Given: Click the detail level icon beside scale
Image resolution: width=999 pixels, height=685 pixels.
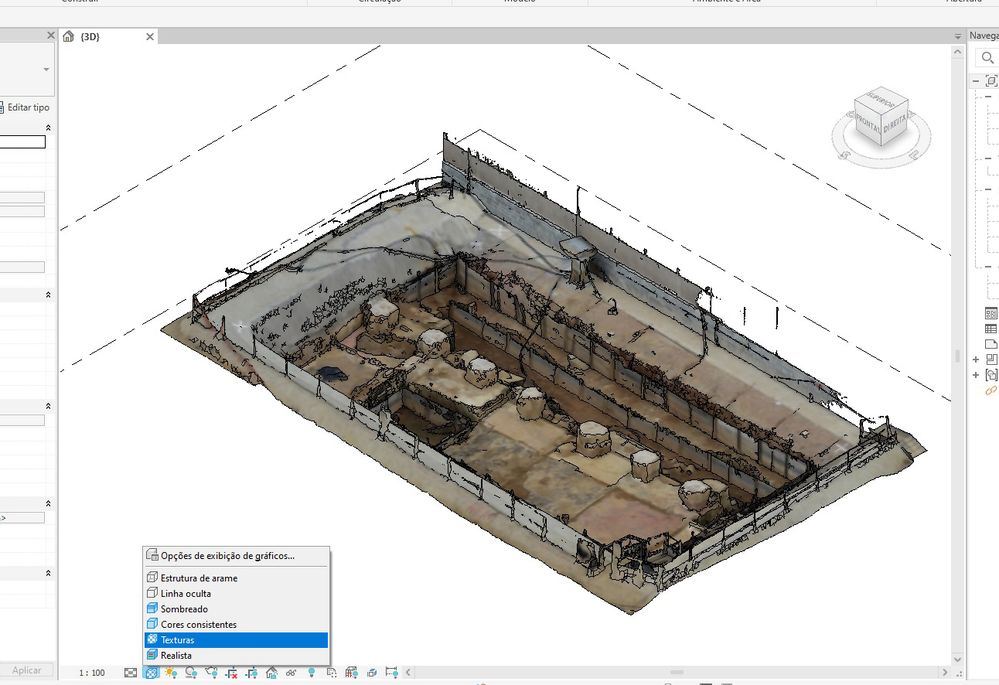Looking at the screenshot, I should tap(131, 673).
